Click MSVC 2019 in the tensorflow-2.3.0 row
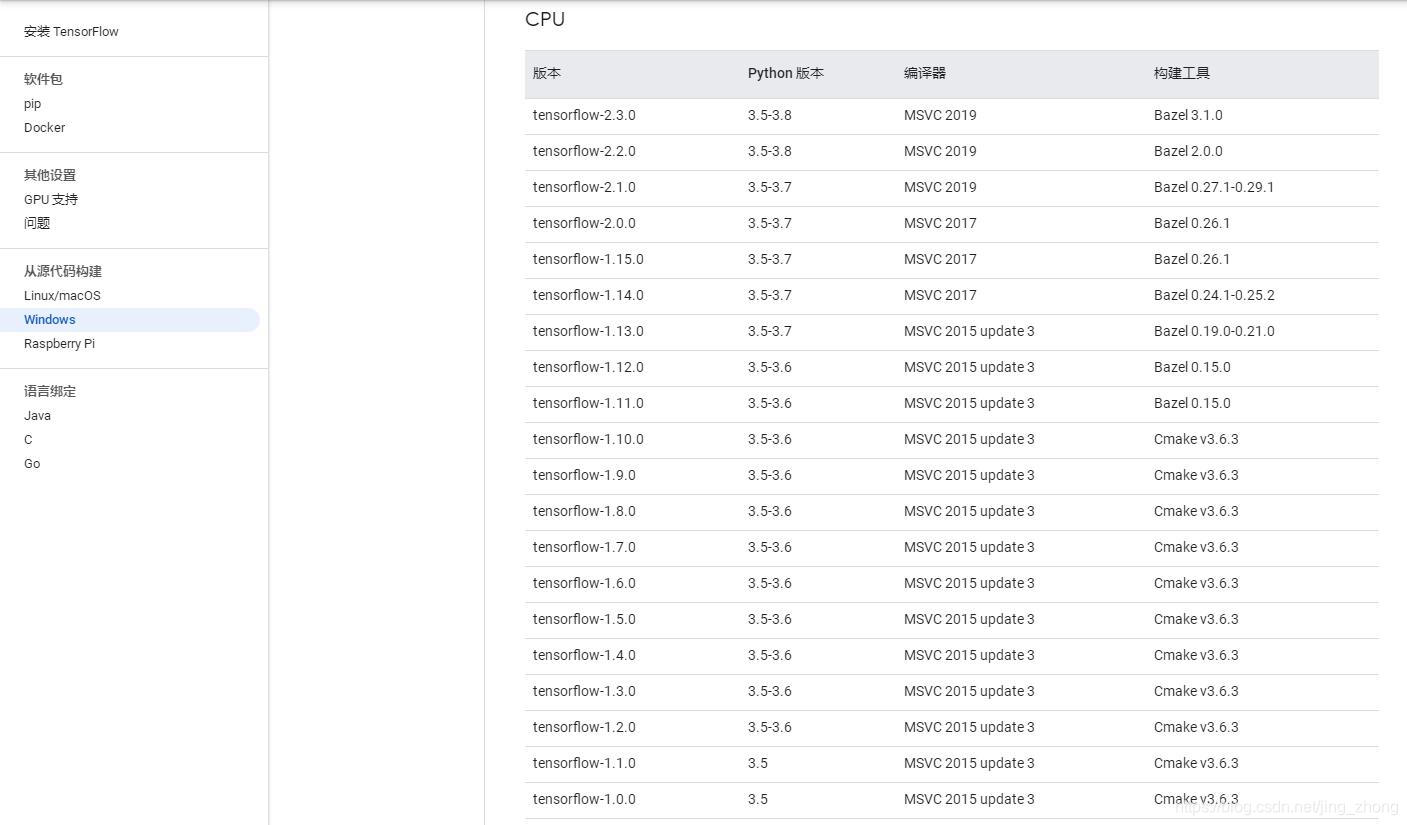This screenshot has height=825, width=1407. pos(940,115)
